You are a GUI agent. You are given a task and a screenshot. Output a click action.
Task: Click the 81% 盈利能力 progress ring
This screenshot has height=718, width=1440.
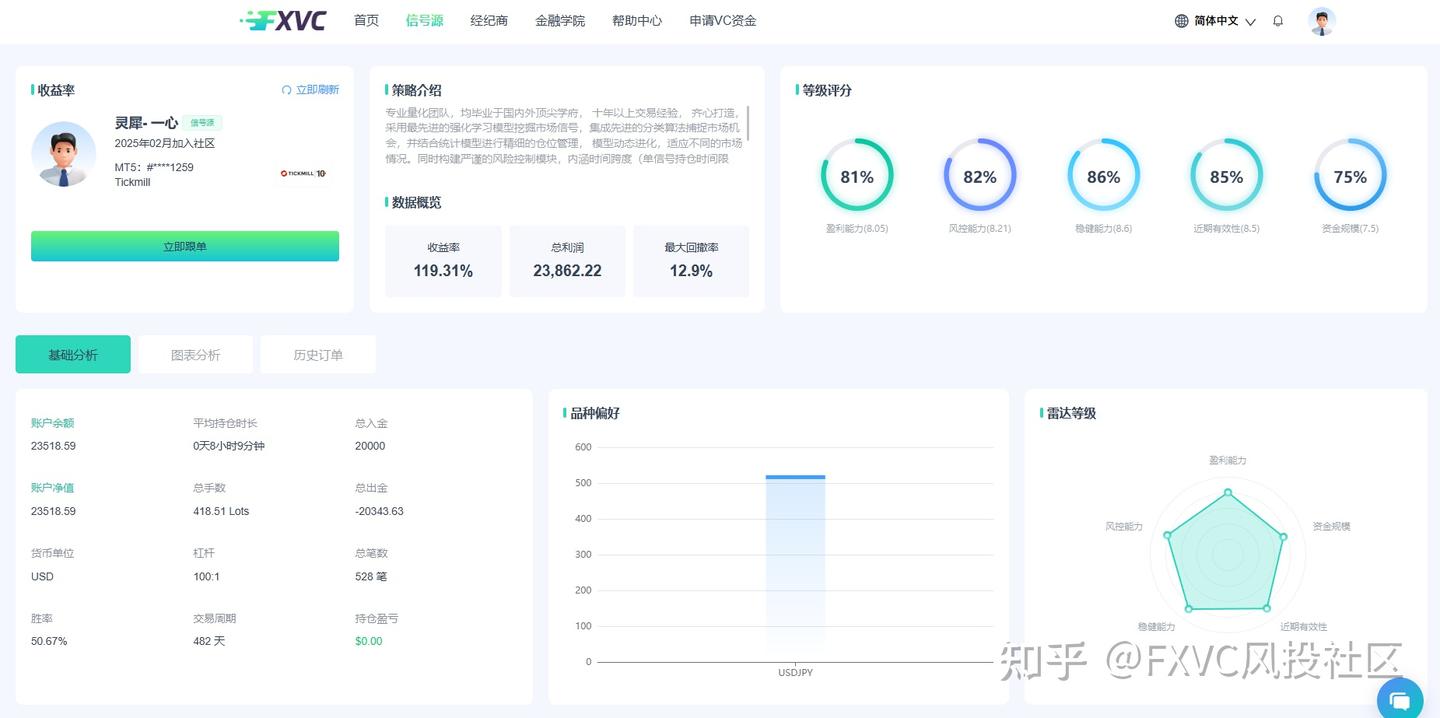coord(857,175)
